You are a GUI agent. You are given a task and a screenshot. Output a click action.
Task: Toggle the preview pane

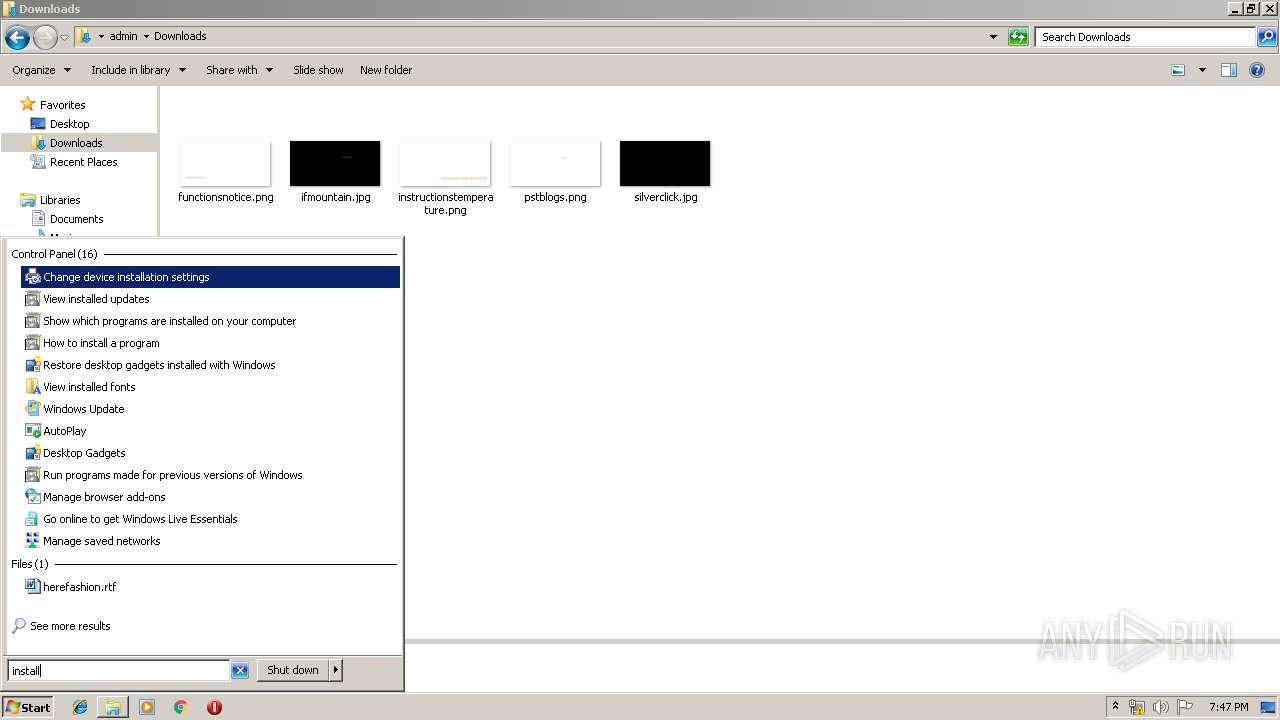pos(1229,70)
